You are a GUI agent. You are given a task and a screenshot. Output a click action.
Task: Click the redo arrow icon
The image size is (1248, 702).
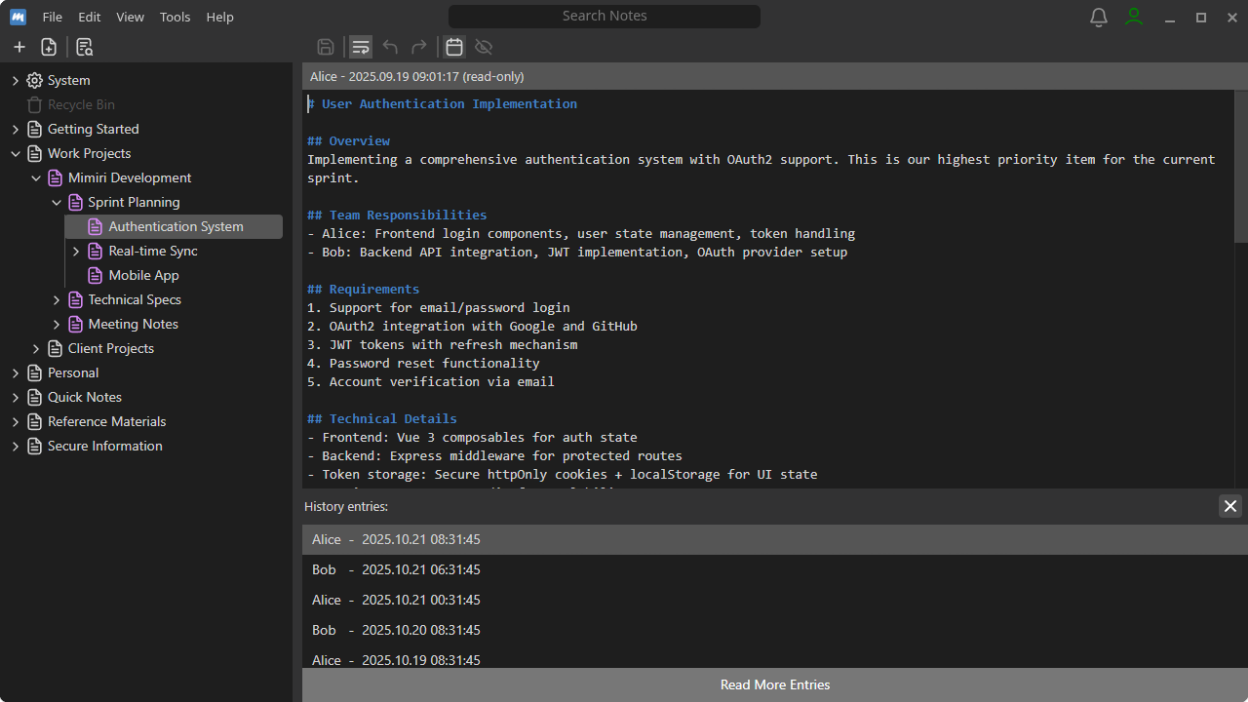coord(419,47)
